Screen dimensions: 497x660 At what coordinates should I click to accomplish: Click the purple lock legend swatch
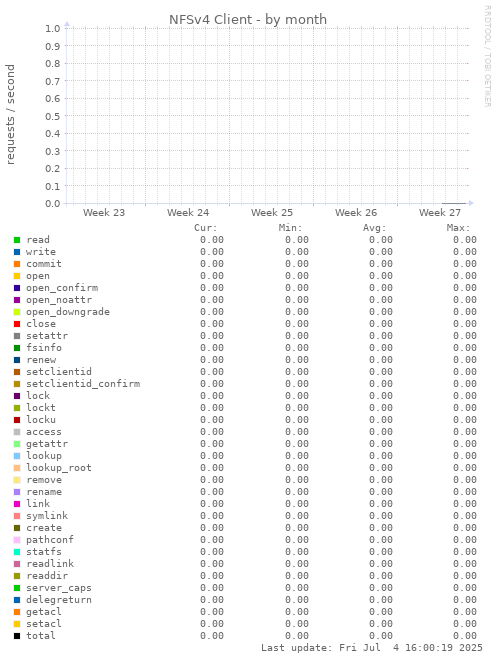pyautogui.click(x=17, y=396)
